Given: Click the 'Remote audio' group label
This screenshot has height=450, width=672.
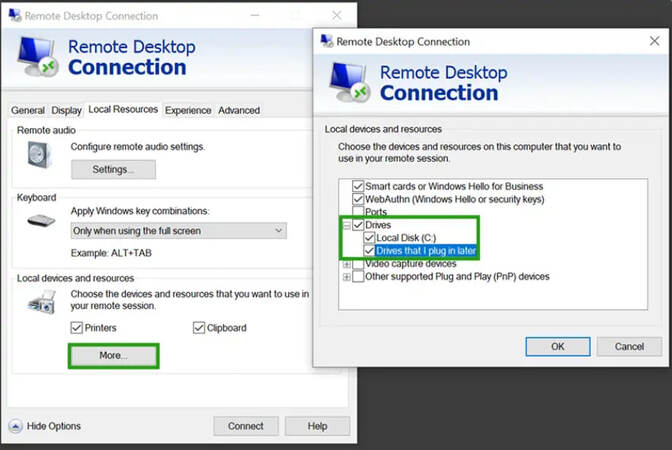Looking at the screenshot, I should [x=46, y=130].
